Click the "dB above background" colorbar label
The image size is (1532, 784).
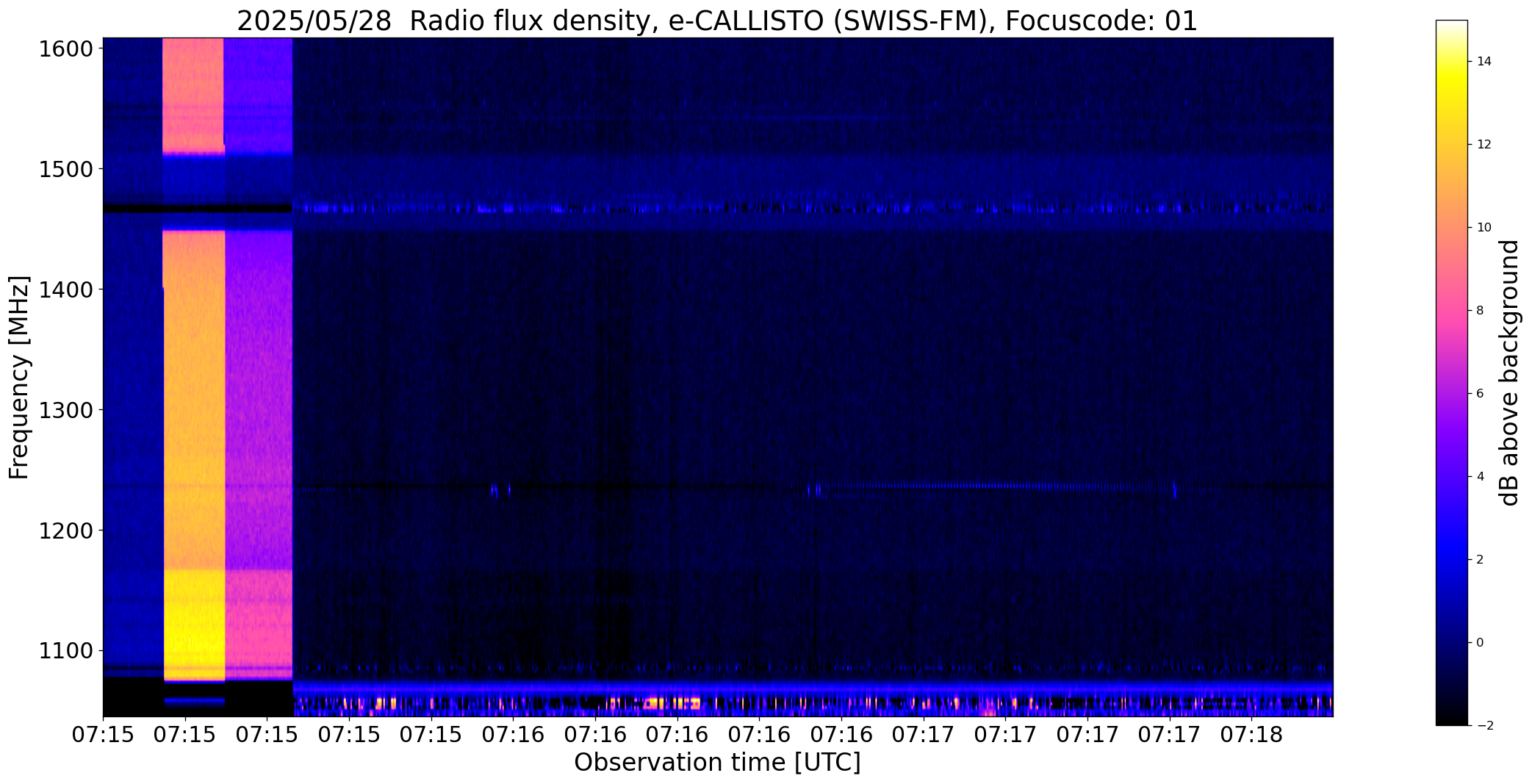[x=1510, y=373]
